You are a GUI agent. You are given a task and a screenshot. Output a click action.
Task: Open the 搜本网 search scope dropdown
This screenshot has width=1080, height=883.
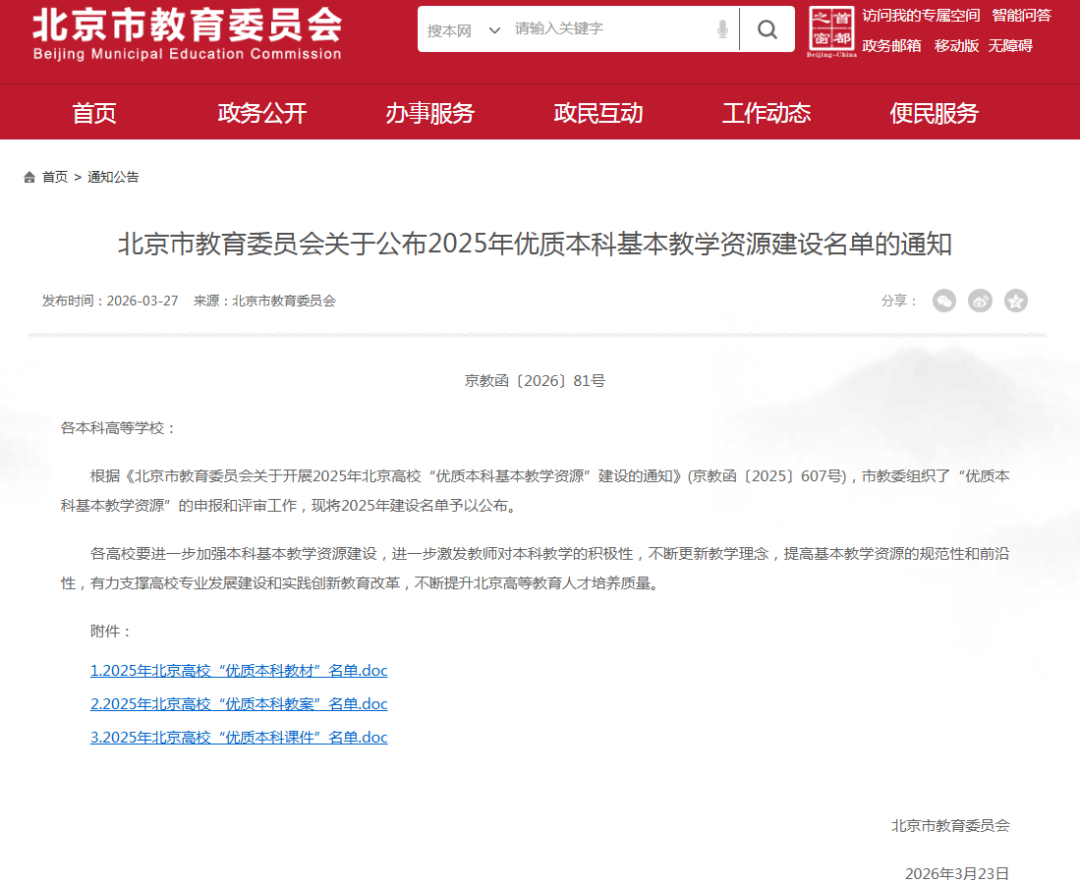[460, 29]
